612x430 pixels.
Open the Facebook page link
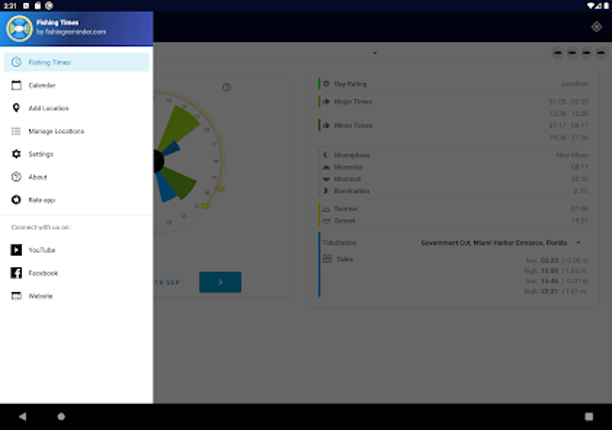click(43, 273)
